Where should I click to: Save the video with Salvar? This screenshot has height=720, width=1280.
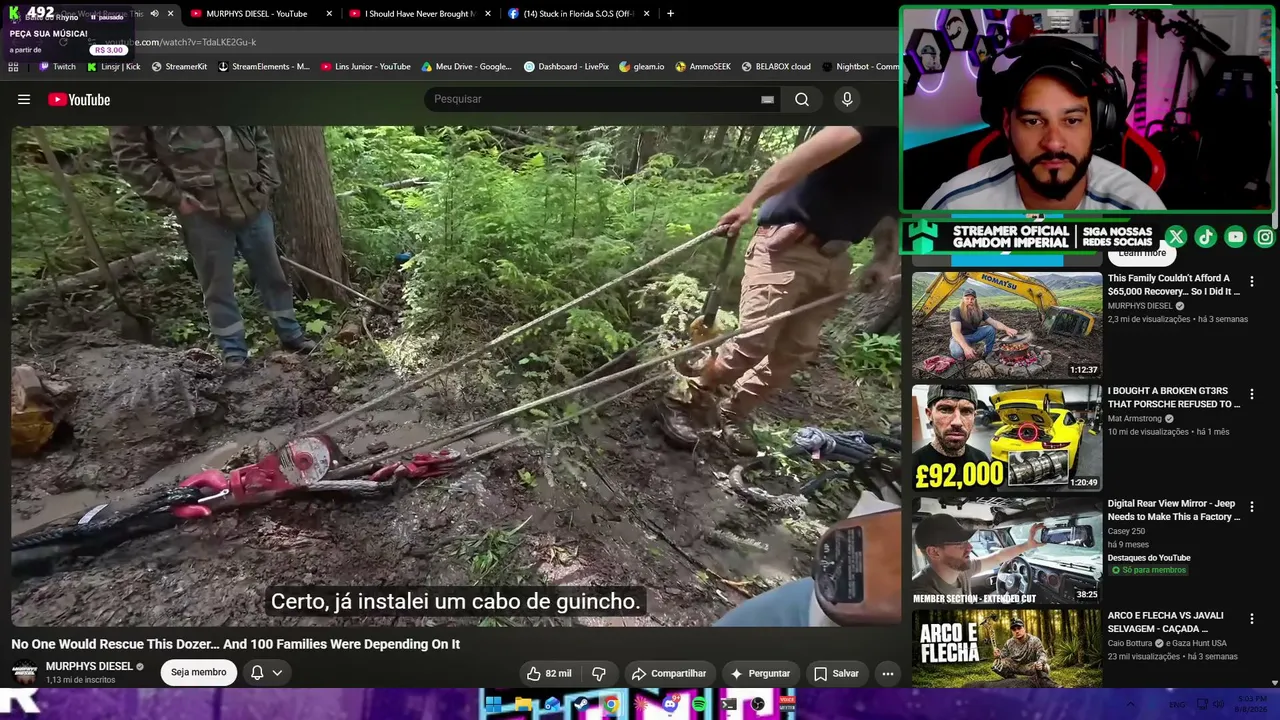(836, 673)
